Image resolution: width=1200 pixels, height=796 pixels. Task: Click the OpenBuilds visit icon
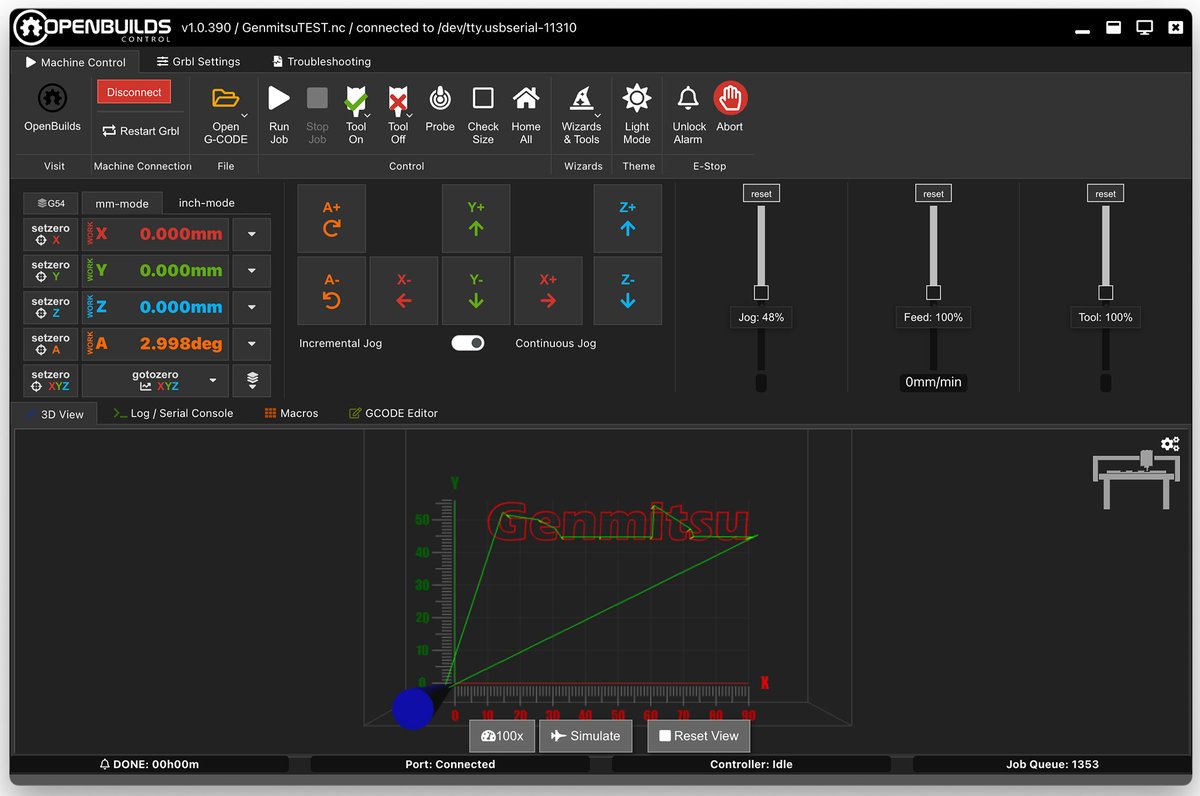(x=52, y=98)
